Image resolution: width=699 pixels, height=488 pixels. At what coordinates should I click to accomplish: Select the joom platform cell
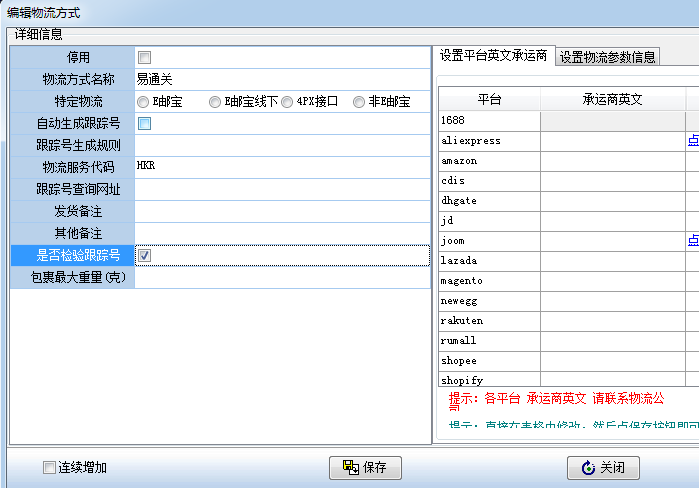pyautogui.click(x=489, y=241)
